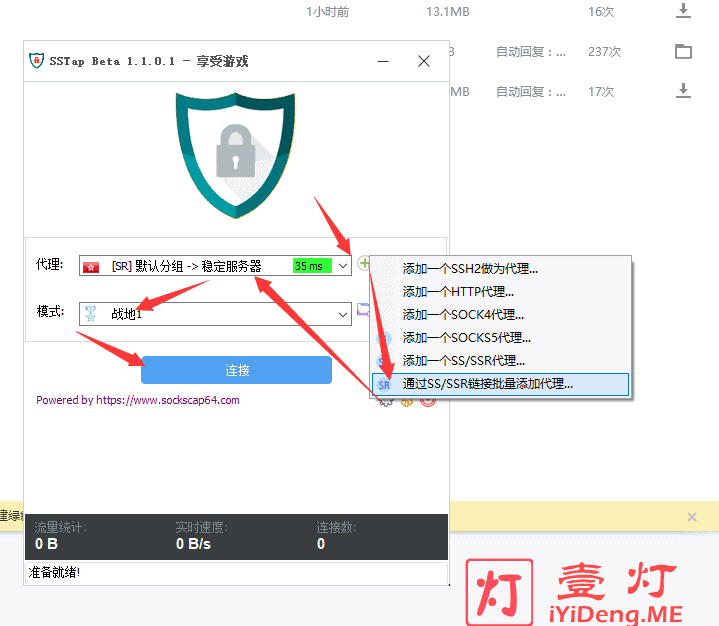Click the 13.1MB file size

click(448, 11)
